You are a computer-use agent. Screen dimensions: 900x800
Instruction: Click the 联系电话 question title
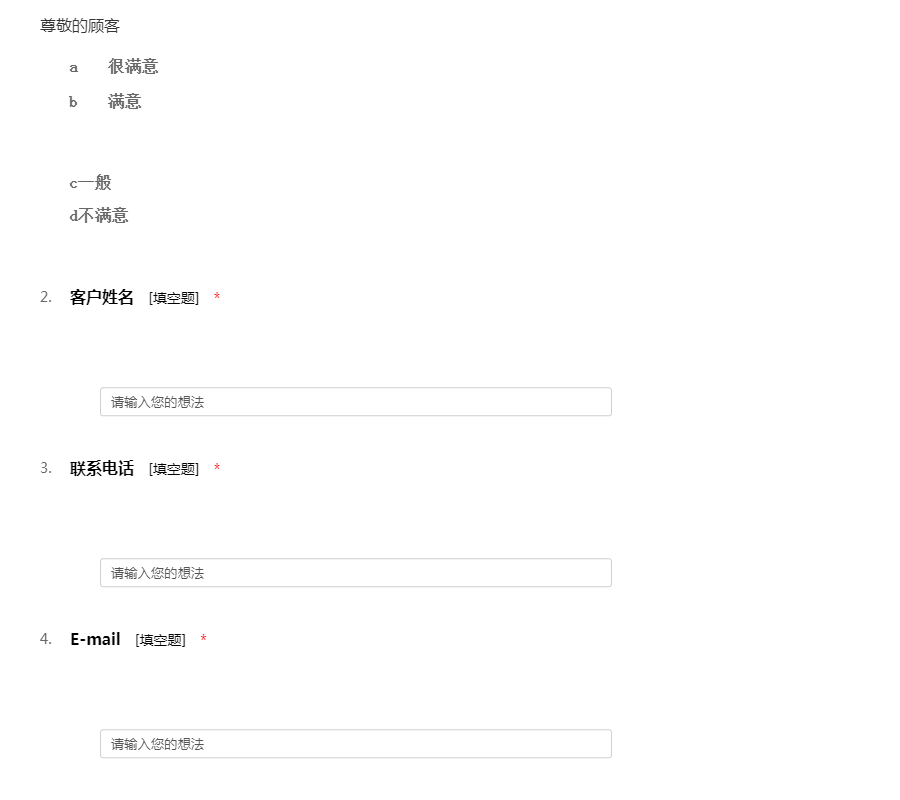point(102,468)
